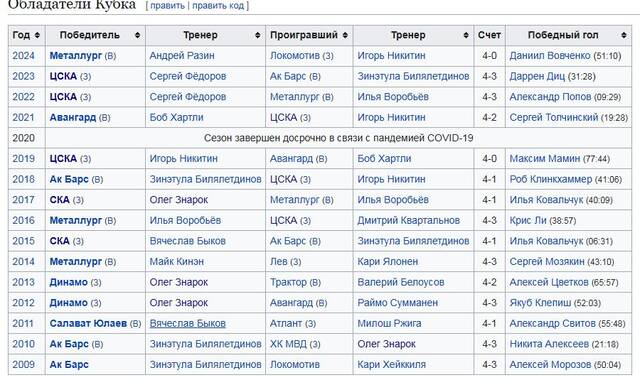Open ХК МВД team link

pyautogui.click(x=288, y=344)
